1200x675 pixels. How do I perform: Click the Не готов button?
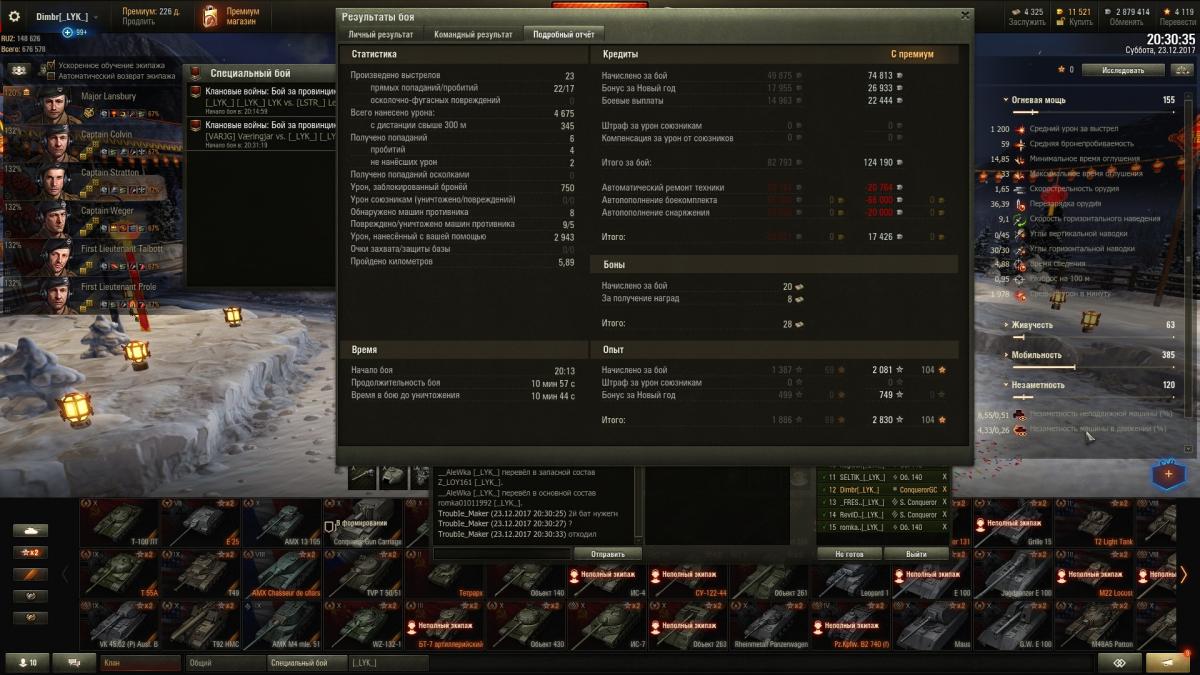(x=849, y=553)
